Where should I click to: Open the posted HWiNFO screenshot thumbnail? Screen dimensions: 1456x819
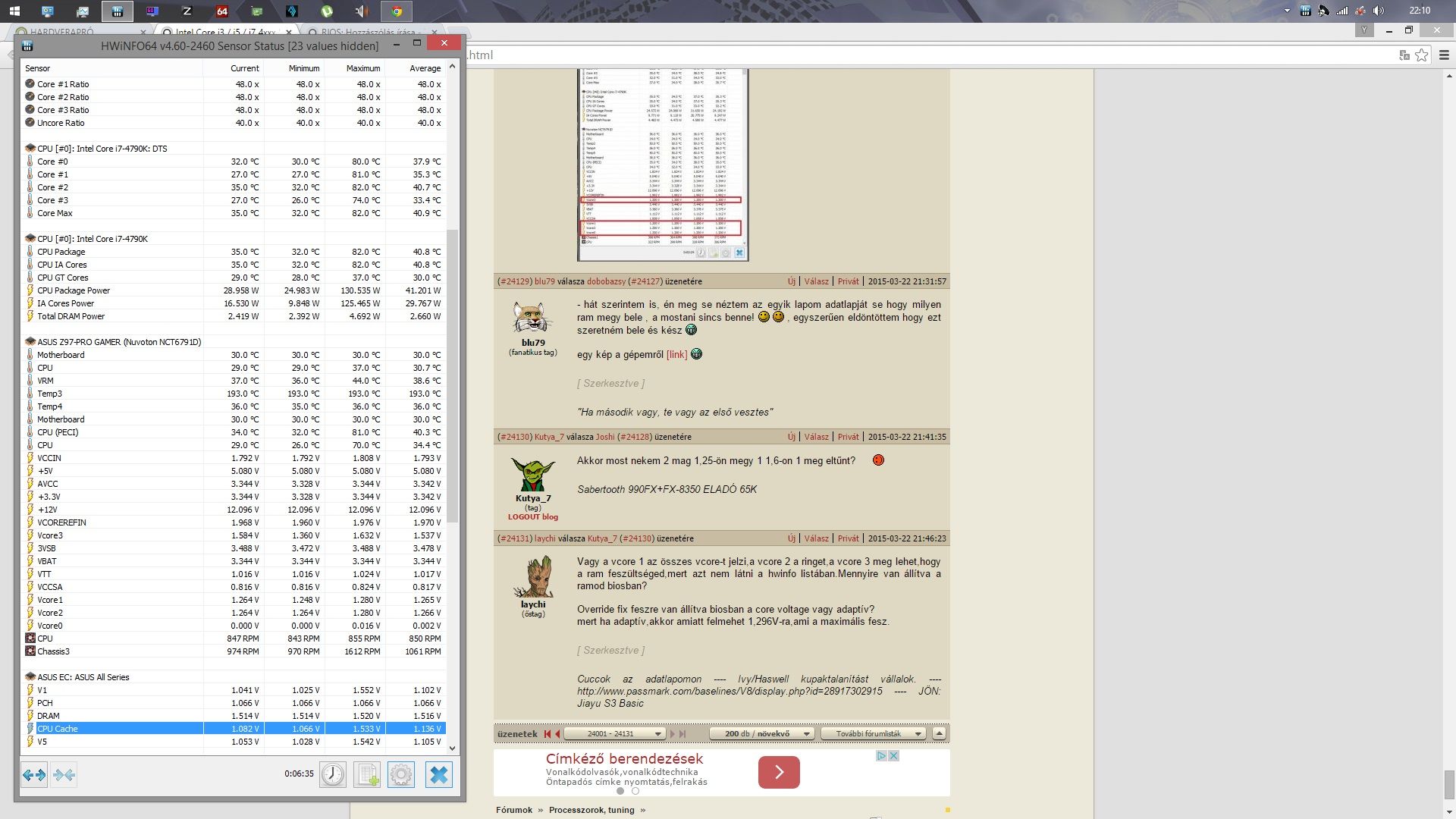pyautogui.click(x=663, y=165)
